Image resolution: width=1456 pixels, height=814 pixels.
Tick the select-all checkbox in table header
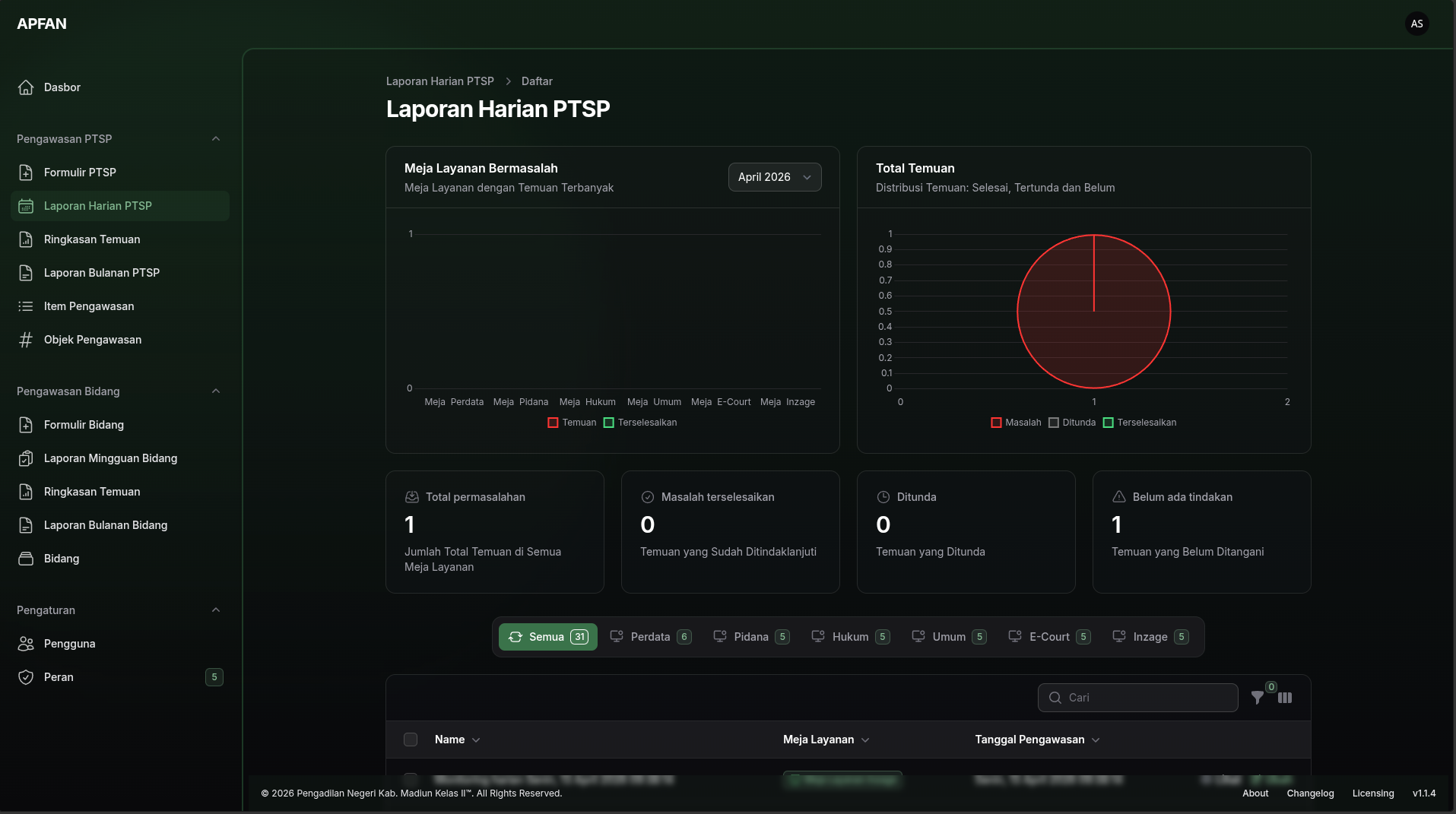[411, 740]
